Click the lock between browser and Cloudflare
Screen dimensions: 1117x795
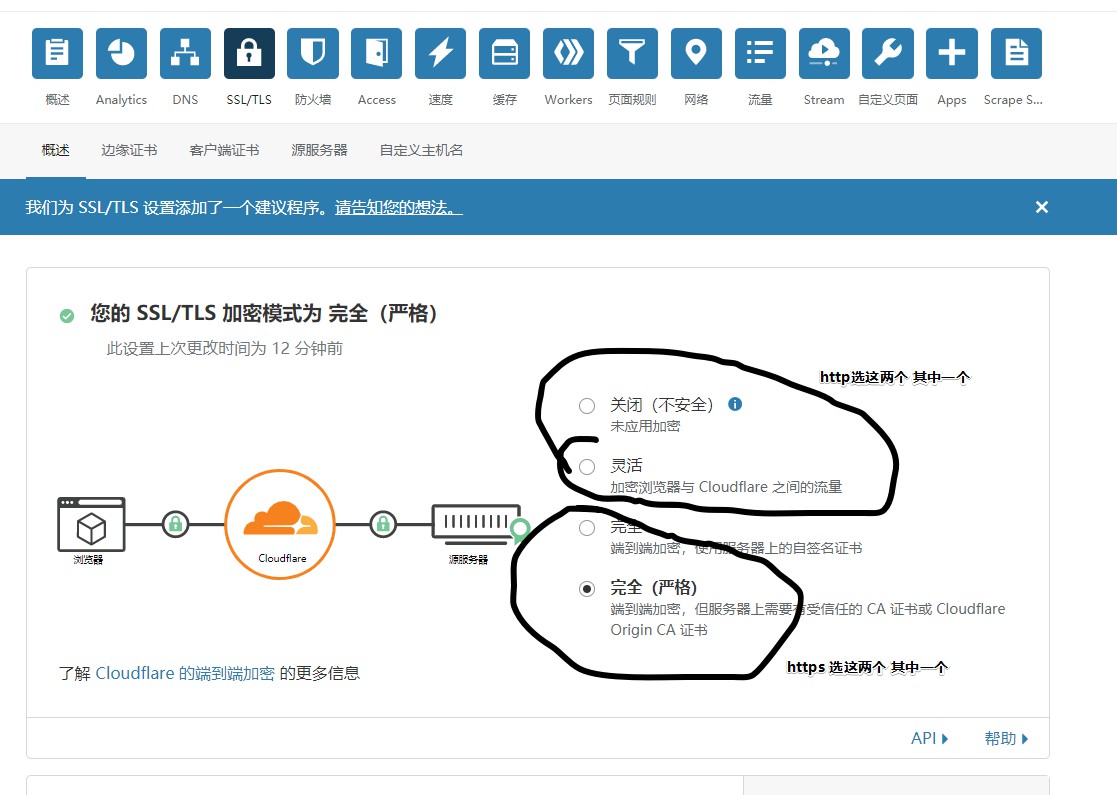[x=175, y=524]
